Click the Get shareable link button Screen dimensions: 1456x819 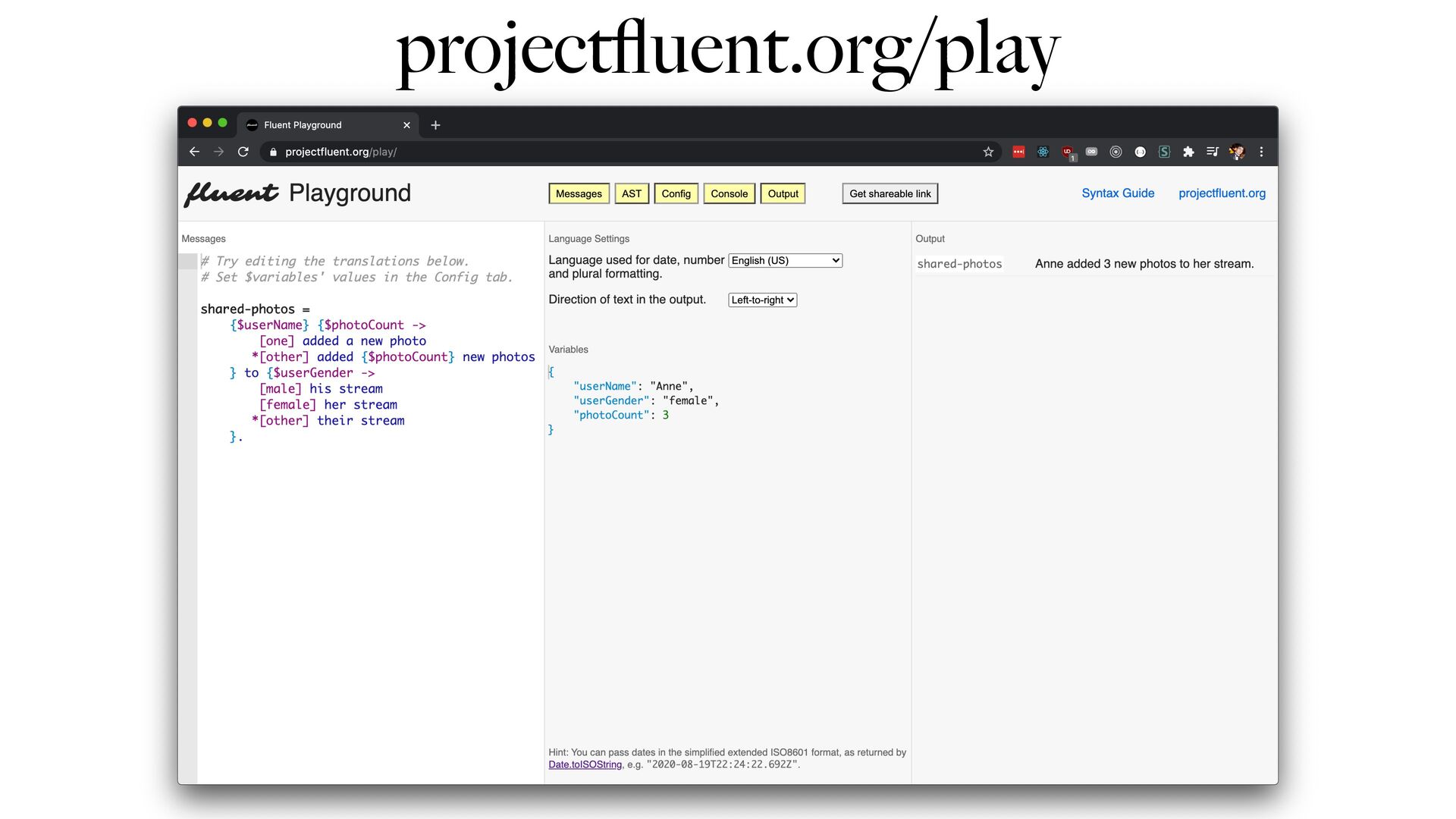point(890,193)
